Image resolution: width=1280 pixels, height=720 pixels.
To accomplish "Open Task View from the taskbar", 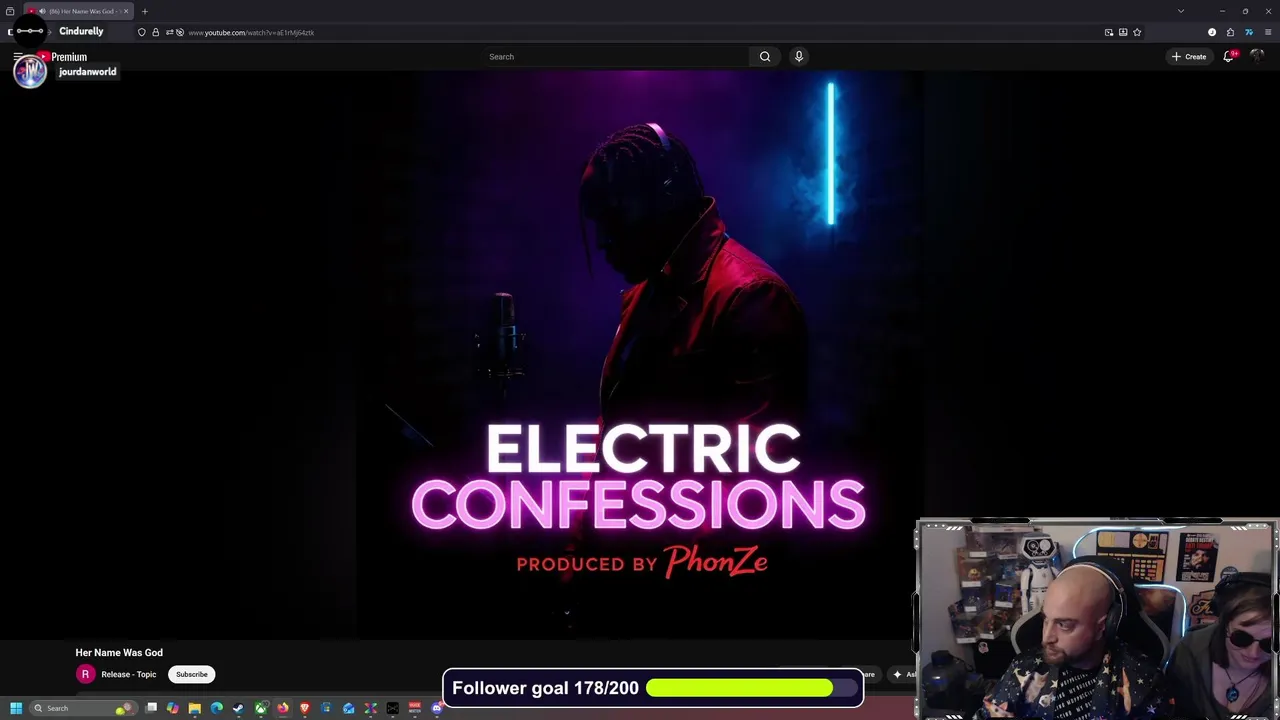I will [151, 708].
